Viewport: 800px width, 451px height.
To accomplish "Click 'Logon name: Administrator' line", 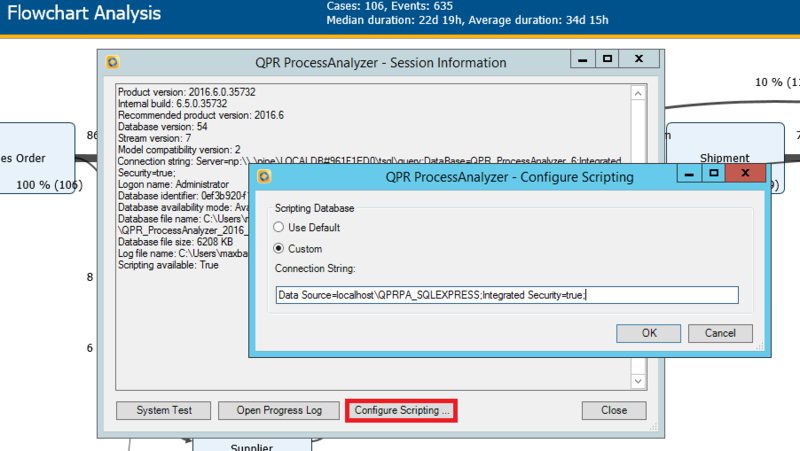I will pos(173,184).
